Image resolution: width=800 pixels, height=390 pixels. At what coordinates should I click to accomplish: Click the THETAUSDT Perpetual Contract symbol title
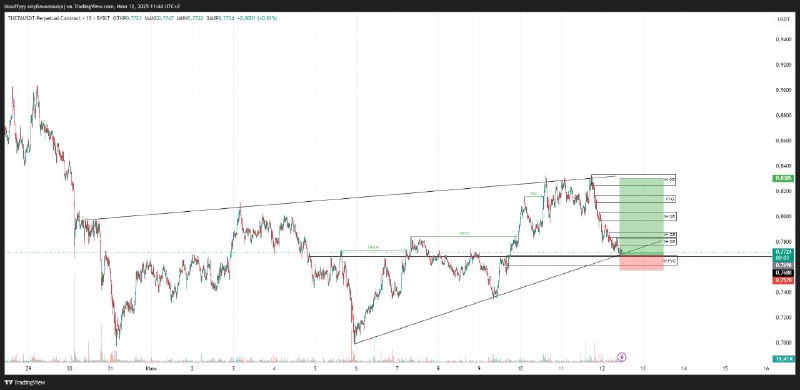tap(43, 18)
